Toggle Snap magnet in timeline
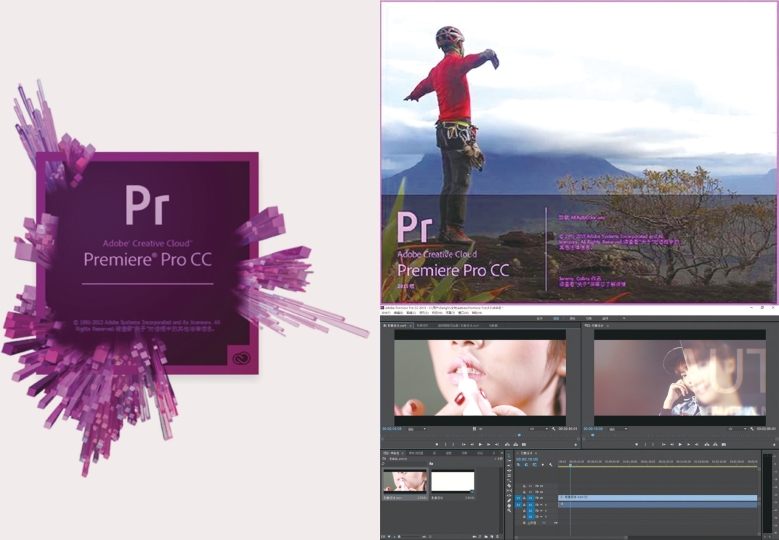779x540 pixels. [526, 464]
